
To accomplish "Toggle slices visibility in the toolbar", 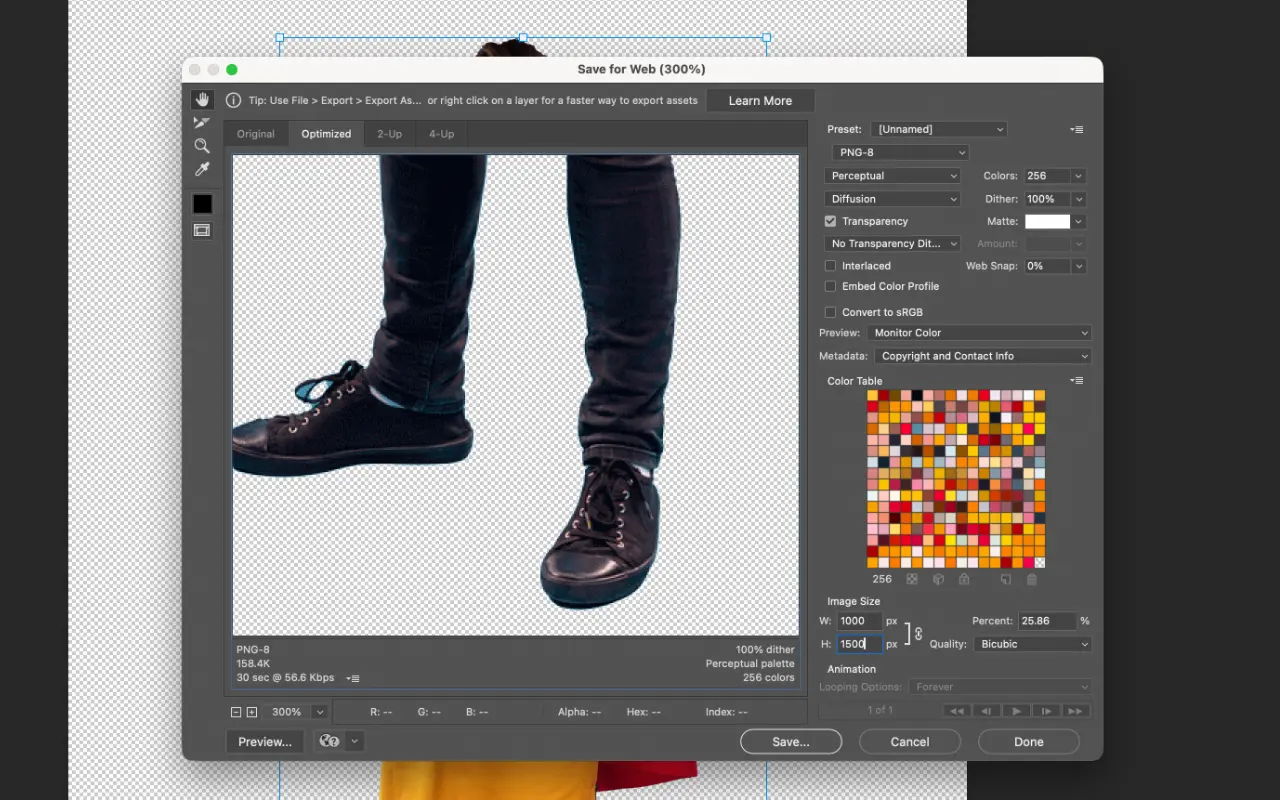I will [x=202, y=230].
